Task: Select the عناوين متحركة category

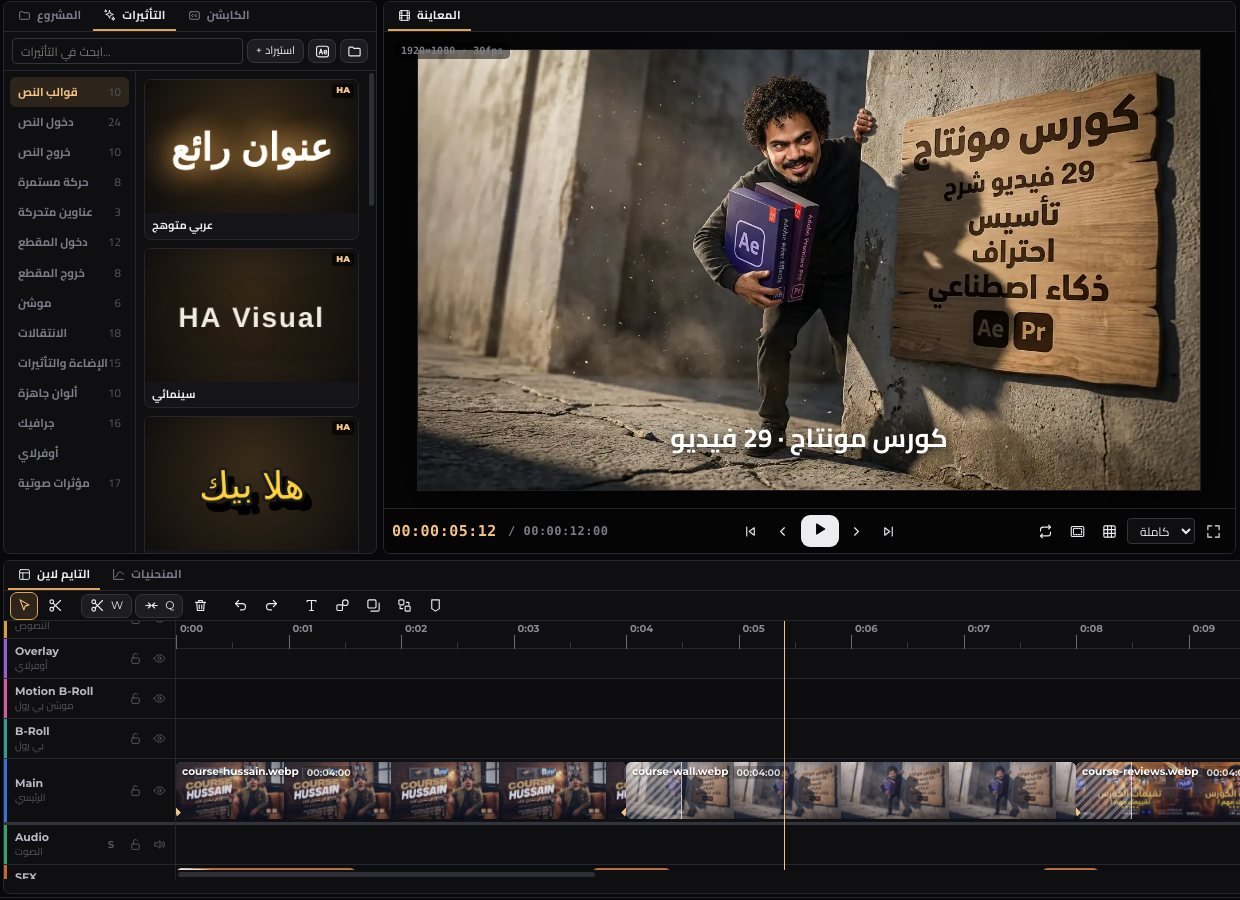Action: coord(69,212)
